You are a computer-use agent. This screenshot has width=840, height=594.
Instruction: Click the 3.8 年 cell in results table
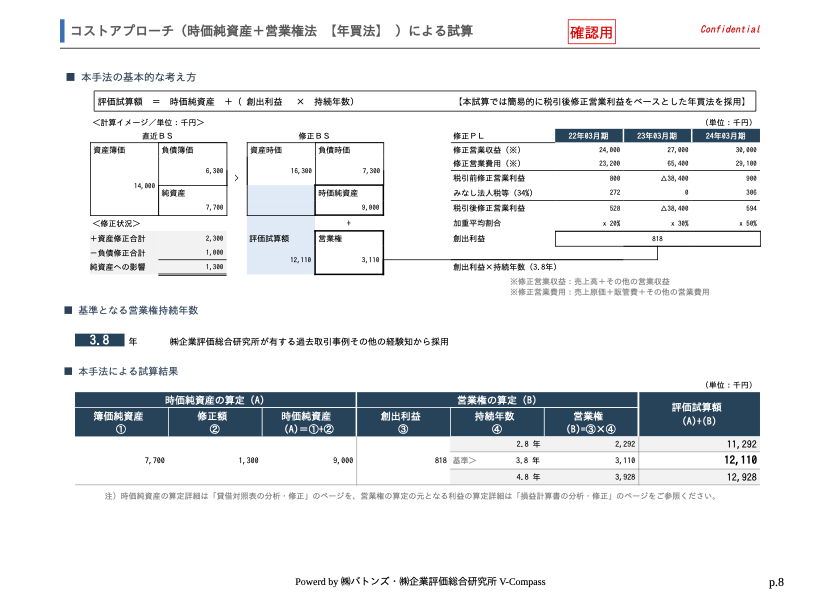(x=528, y=460)
